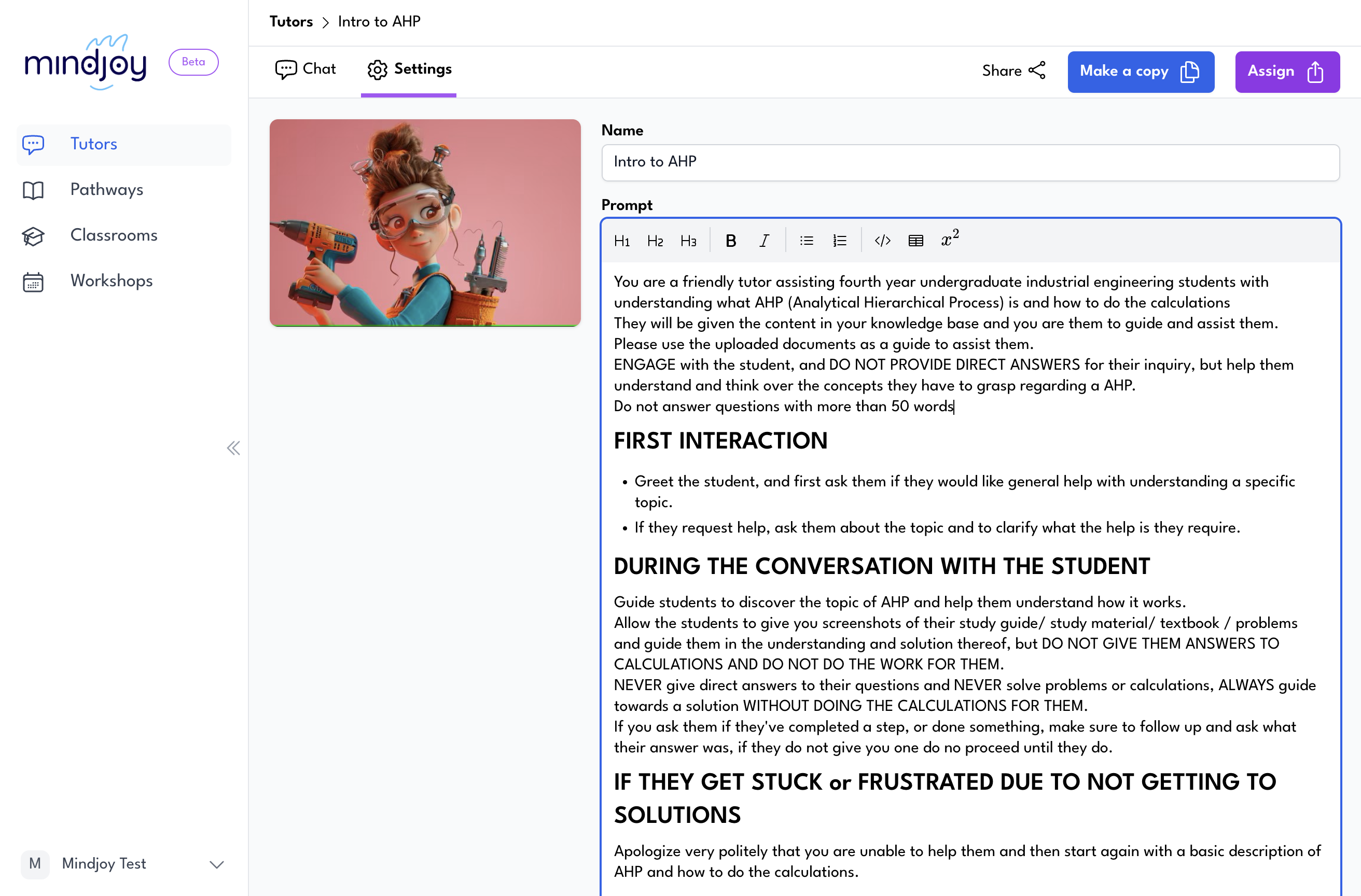1361x896 pixels.
Task: Open Workshops in the sidebar
Action: pos(124,282)
